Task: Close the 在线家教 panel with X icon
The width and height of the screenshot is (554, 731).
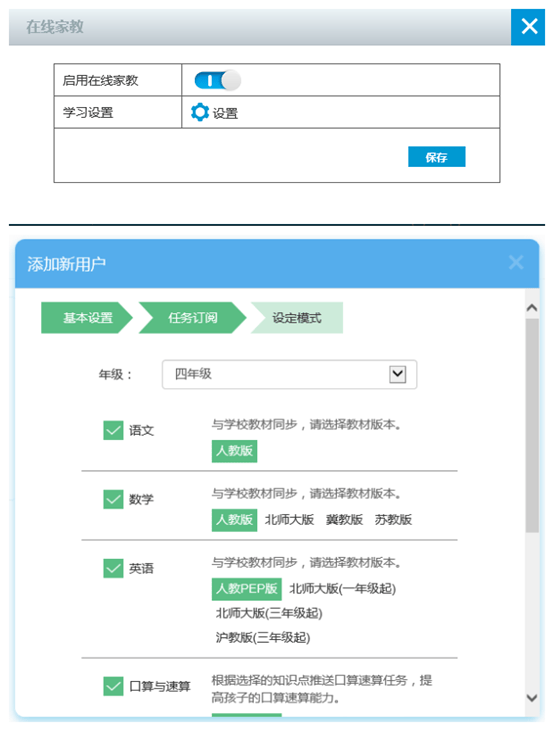Action: click(x=528, y=27)
